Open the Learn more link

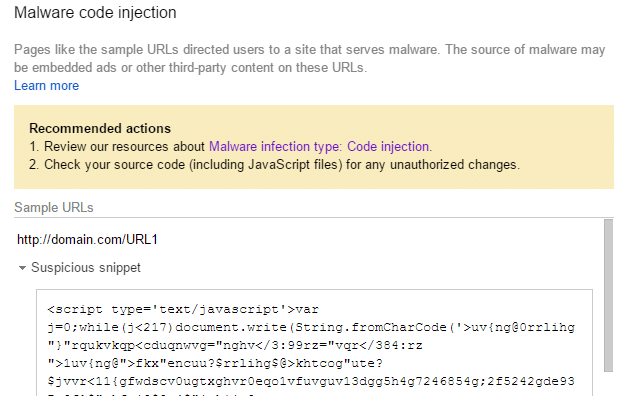[x=46, y=86]
